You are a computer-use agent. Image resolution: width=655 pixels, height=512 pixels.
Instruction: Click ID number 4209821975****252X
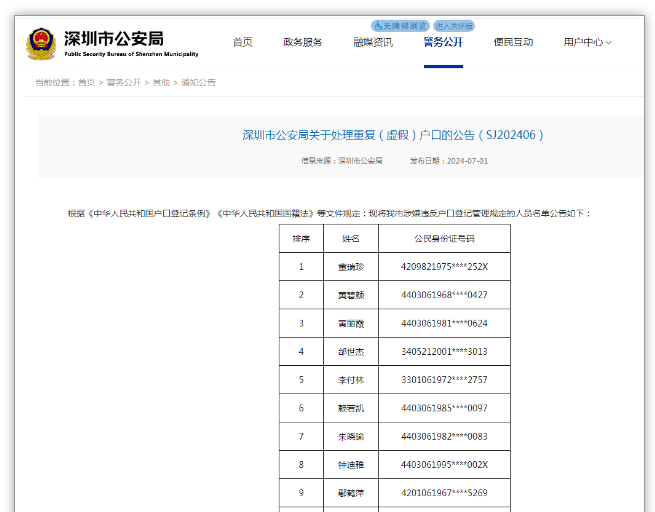pyautogui.click(x=444, y=266)
